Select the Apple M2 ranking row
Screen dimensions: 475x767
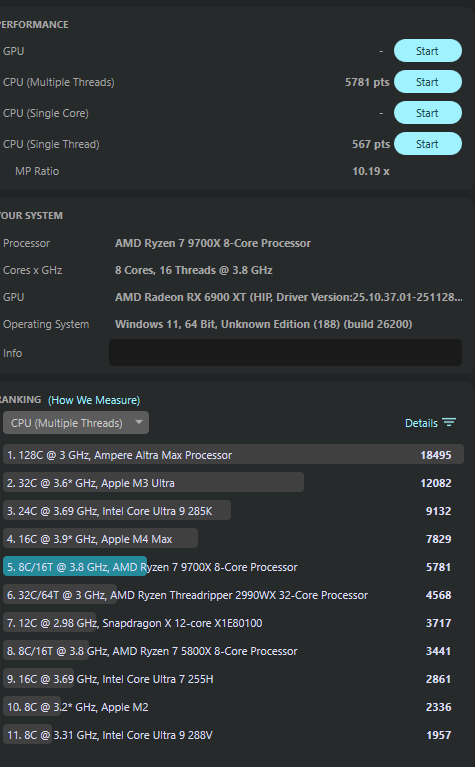coord(233,707)
